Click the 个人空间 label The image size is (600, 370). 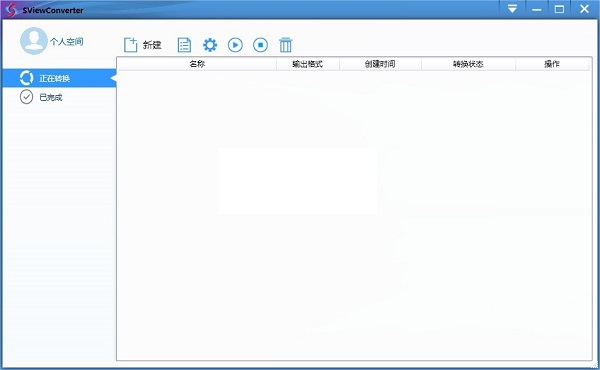point(67,41)
